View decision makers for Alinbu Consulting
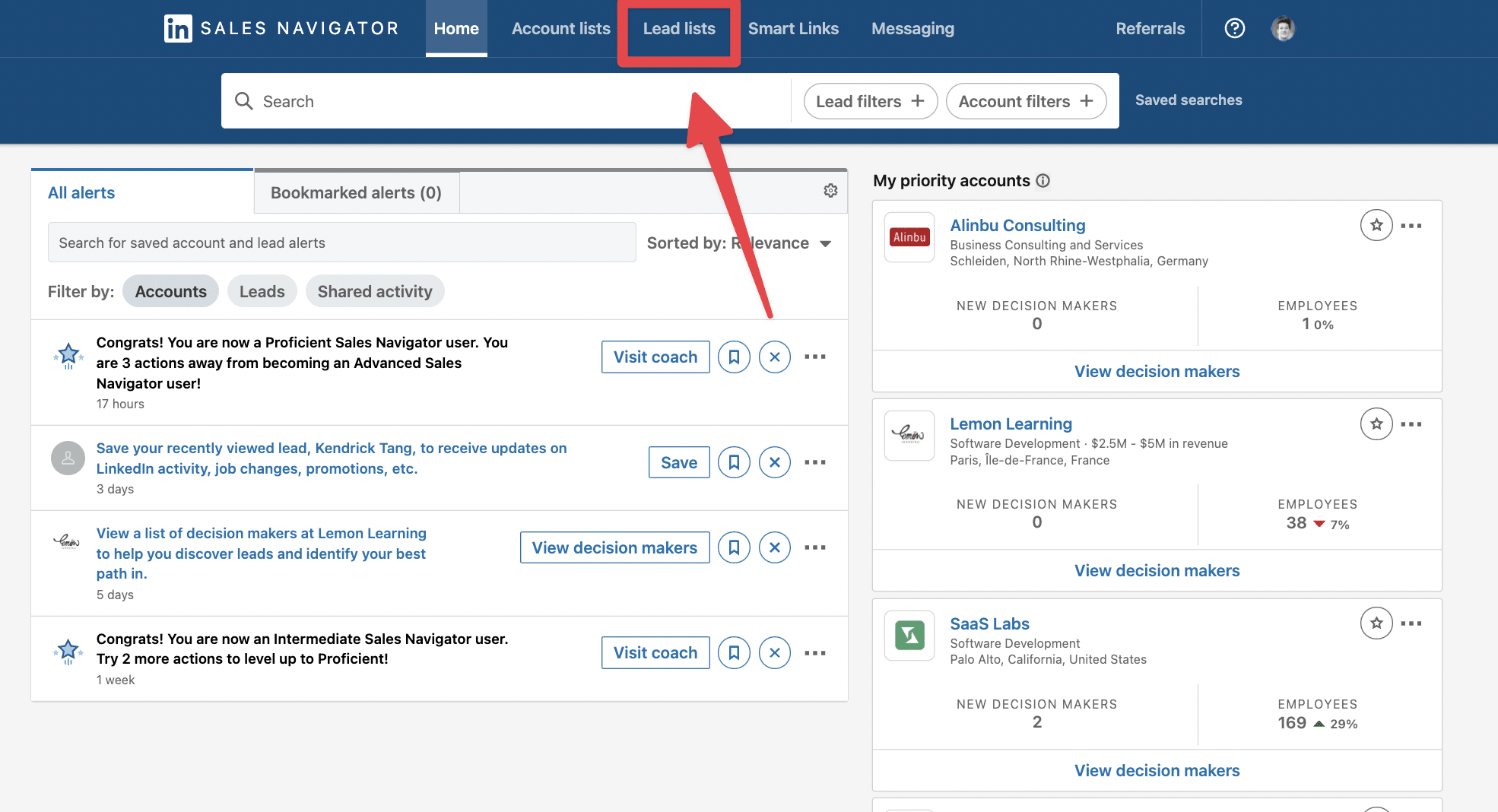The height and width of the screenshot is (812, 1498). pos(1157,372)
